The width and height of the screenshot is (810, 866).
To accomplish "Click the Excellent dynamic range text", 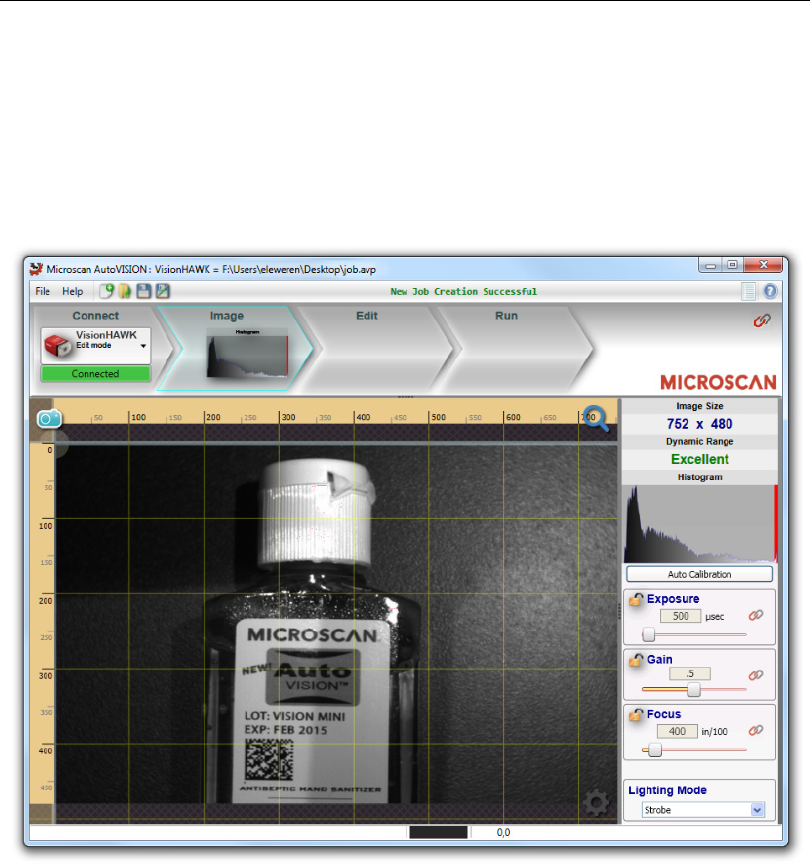I will [x=700, y=460].
